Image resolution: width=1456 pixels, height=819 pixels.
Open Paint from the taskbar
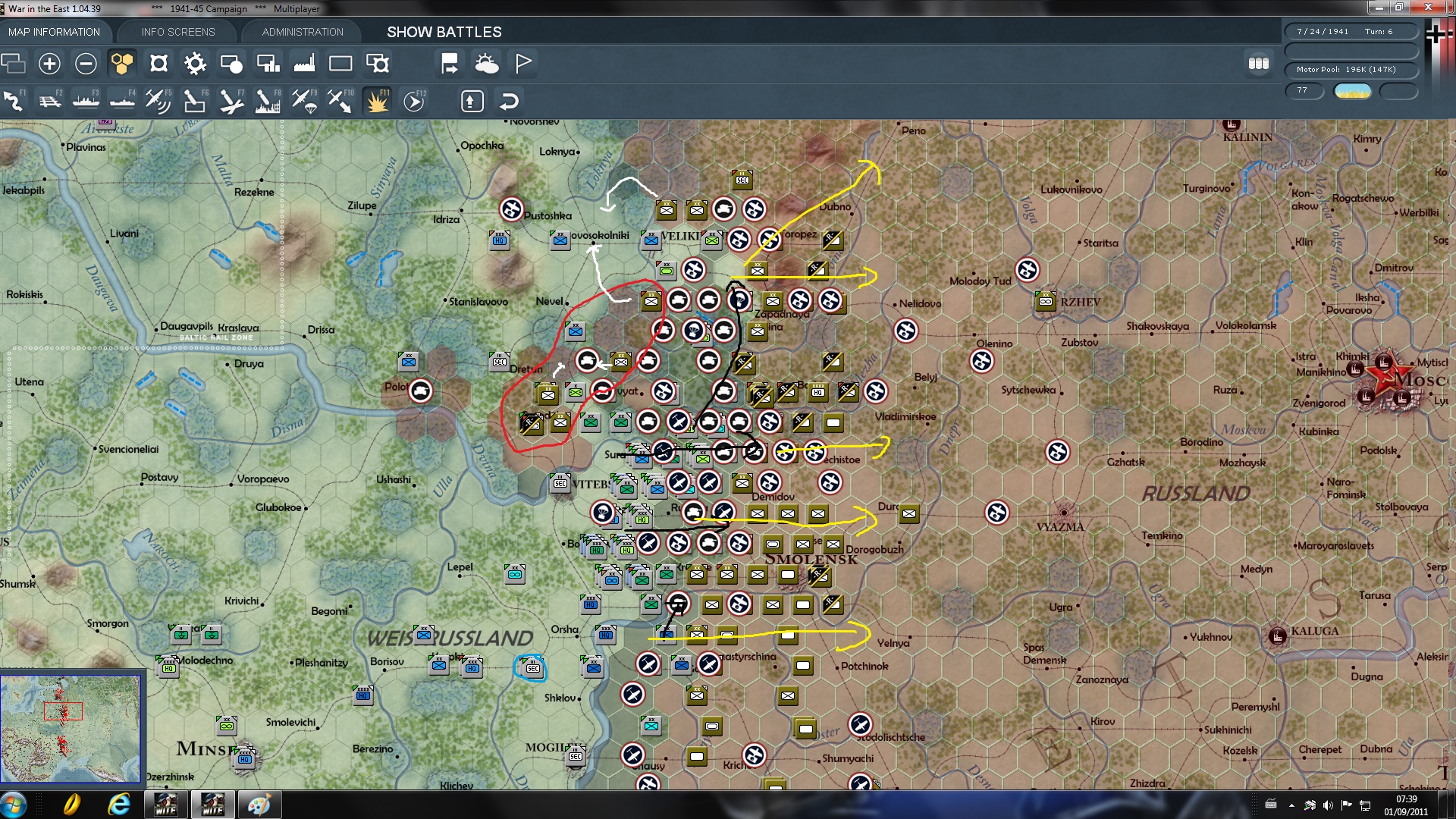(259, 805)
